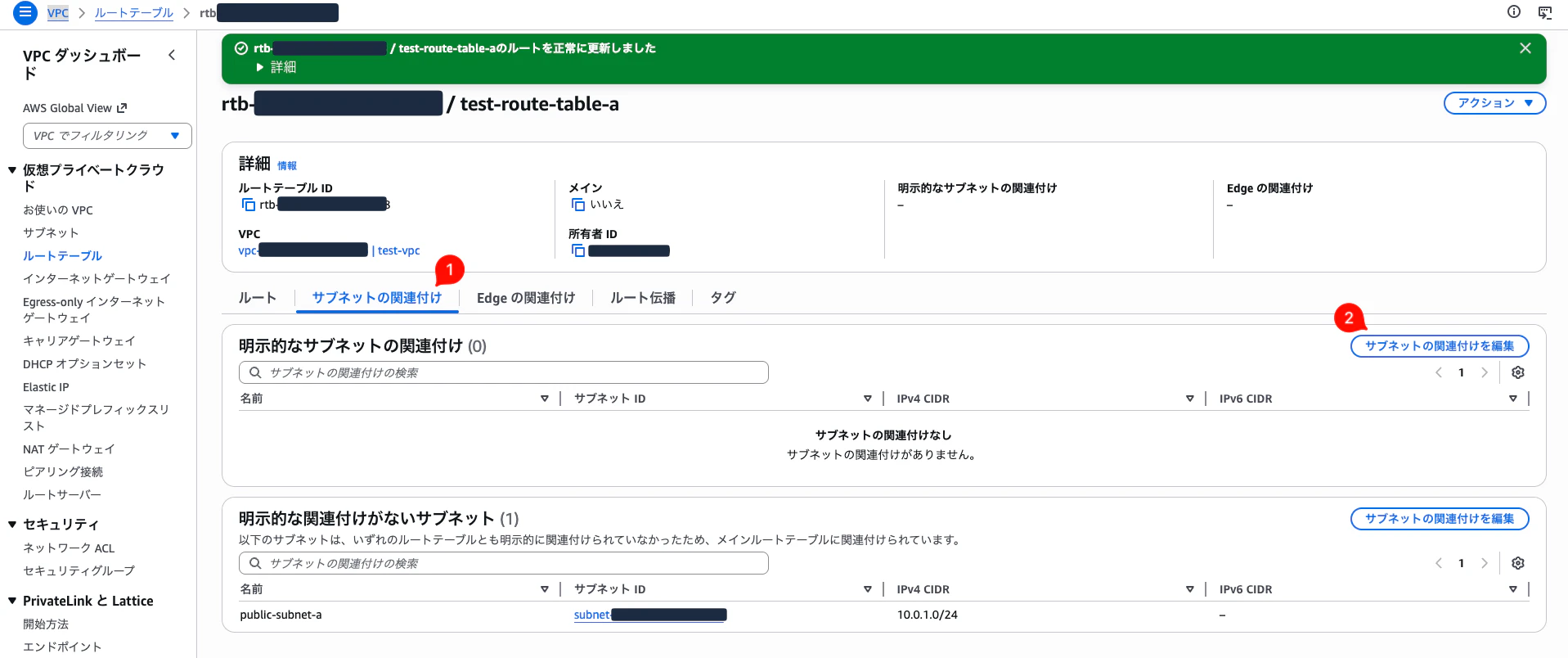Image resolution: width=1568 pixels, height=658 pixels.
Task: Click the 10.0.1.0/24 CIDR cell
Action: 928,615
